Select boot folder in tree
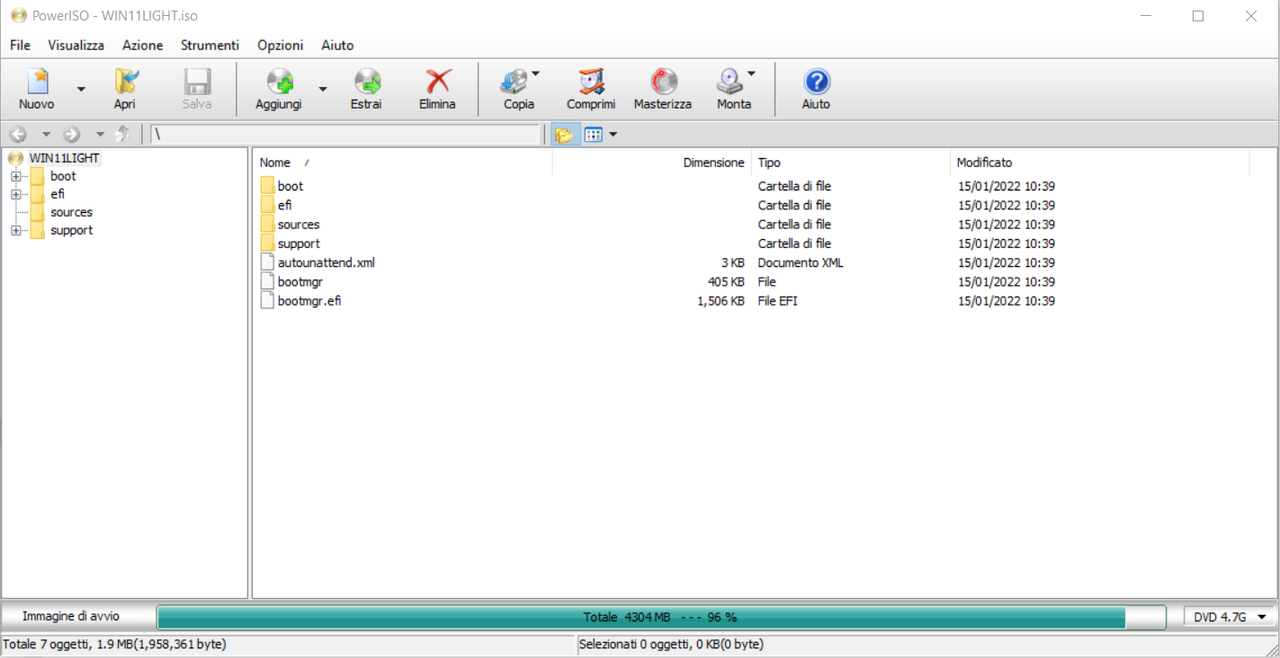 pyautogui.click(x=63, y=176)
